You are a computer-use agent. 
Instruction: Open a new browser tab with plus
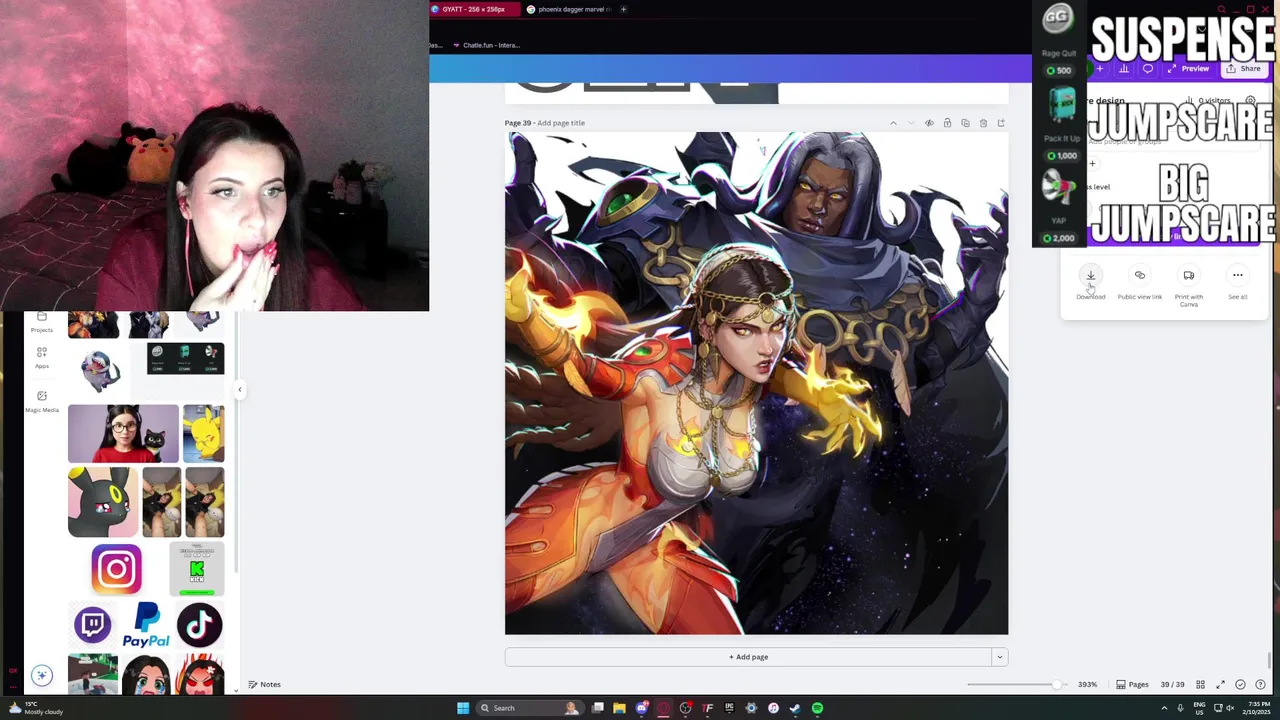point(623,9)
